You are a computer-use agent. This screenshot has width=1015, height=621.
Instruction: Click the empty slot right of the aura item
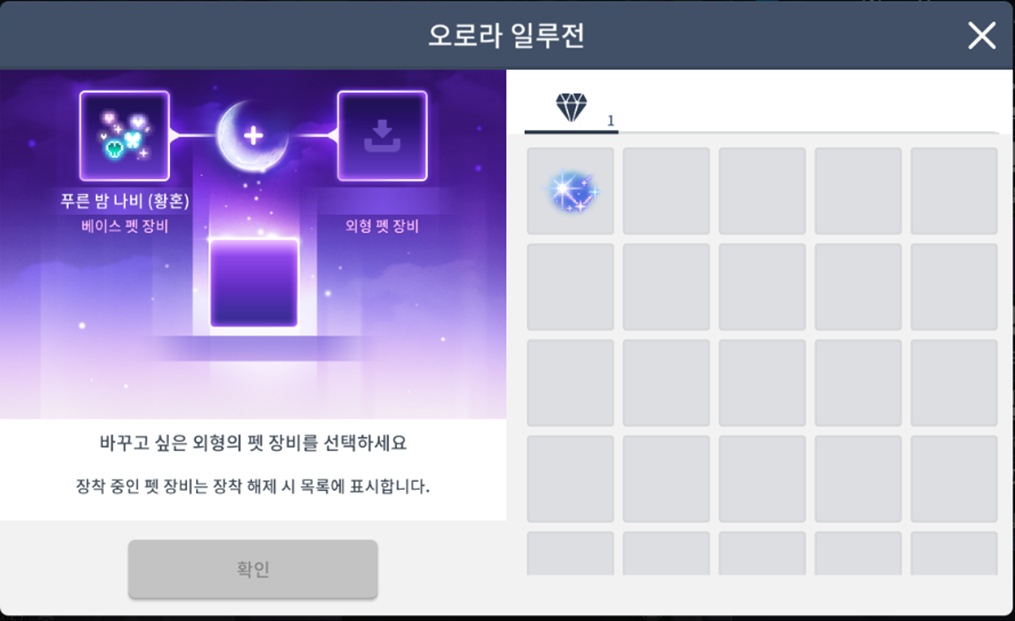[x=666, y=191]
